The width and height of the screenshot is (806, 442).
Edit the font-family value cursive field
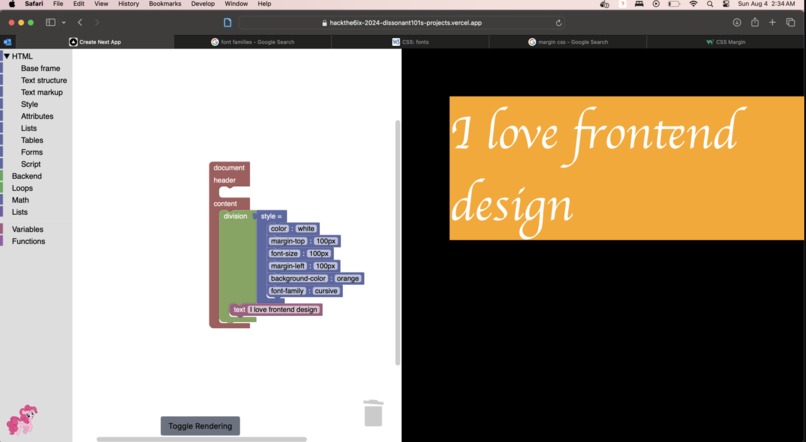point(326,291)
